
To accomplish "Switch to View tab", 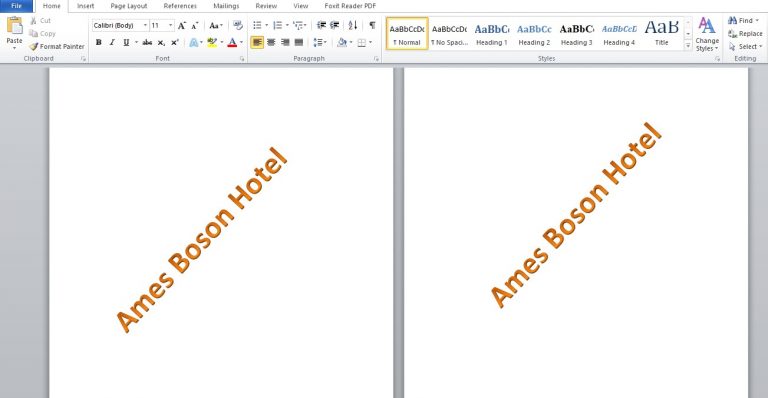I will click(301, 6).
